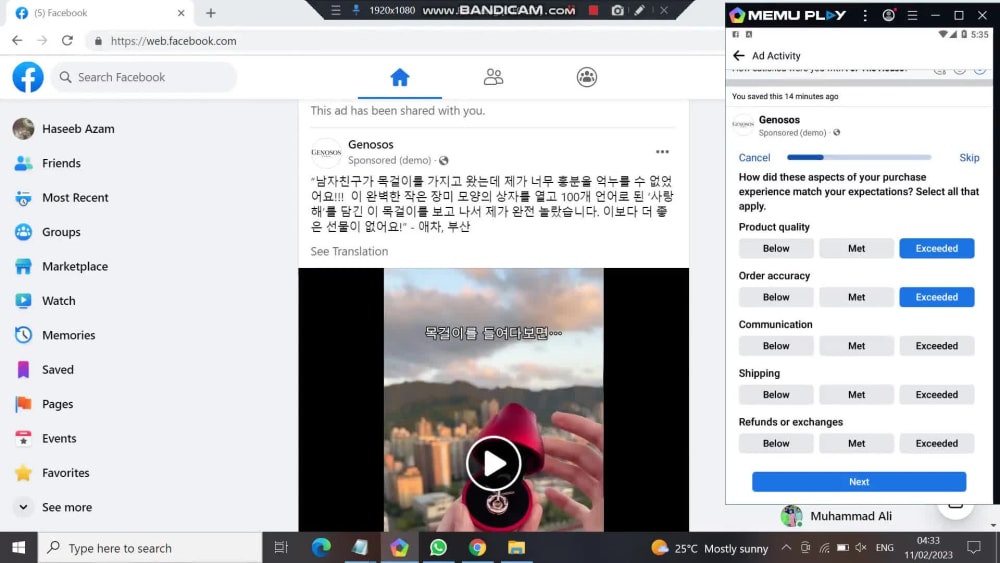Go back from Ad Activity
The image size is (1000, 563).
739,55
